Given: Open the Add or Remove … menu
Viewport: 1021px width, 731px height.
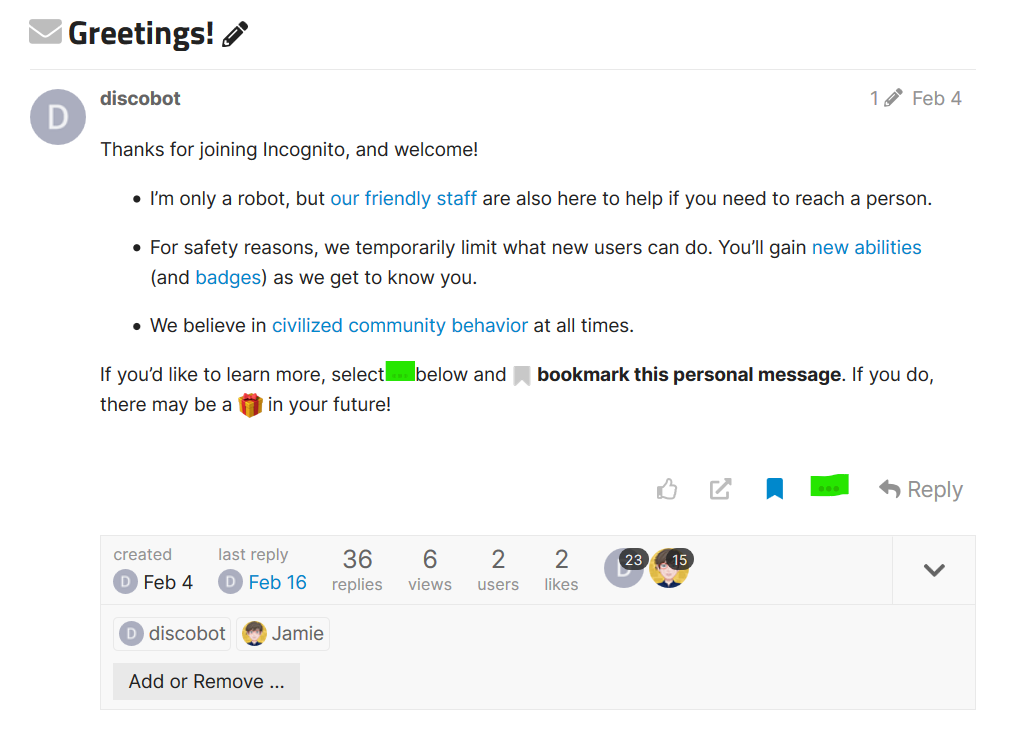Looking at the screenshot, I should tap(206, 682).
